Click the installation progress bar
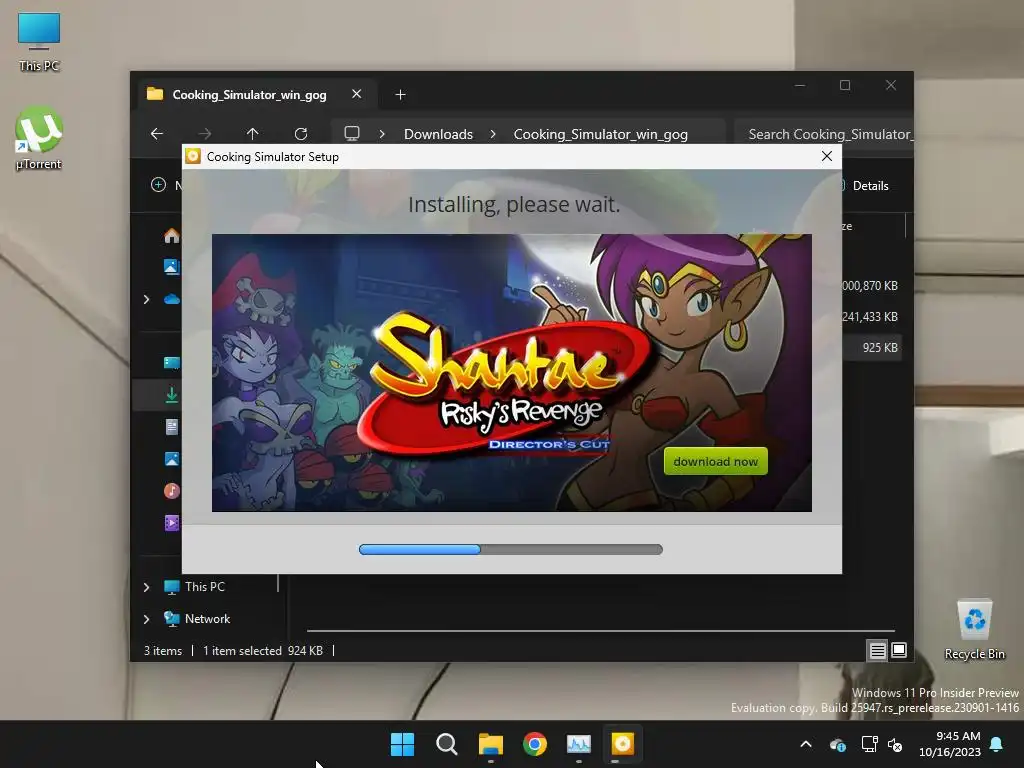 511,549
